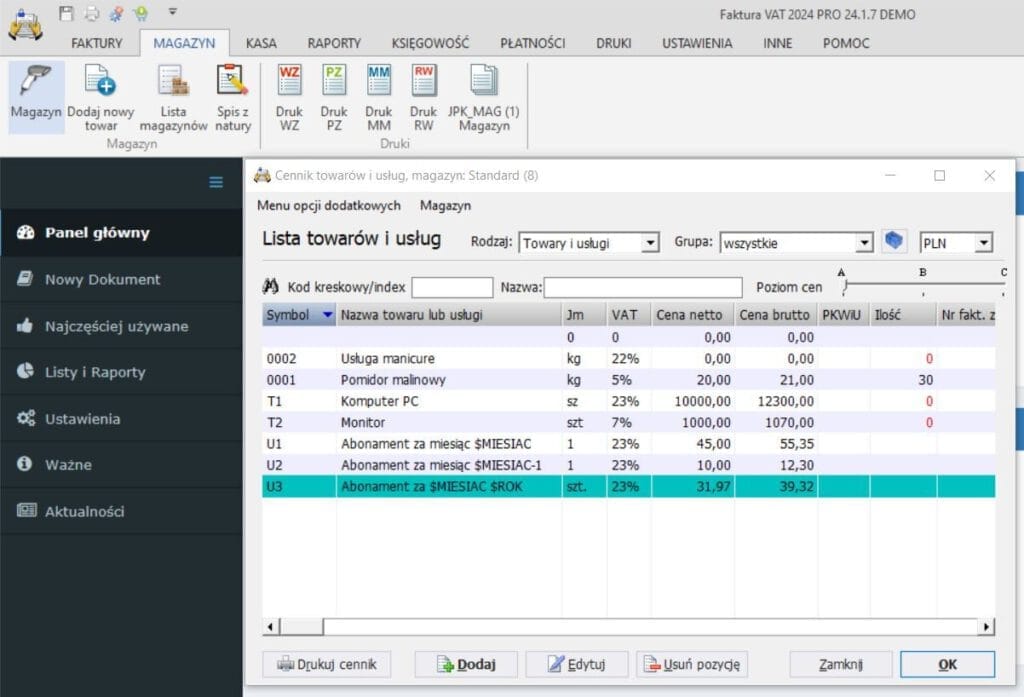Open Menu opcji dodatkowych menu

(x=329, y=205)
